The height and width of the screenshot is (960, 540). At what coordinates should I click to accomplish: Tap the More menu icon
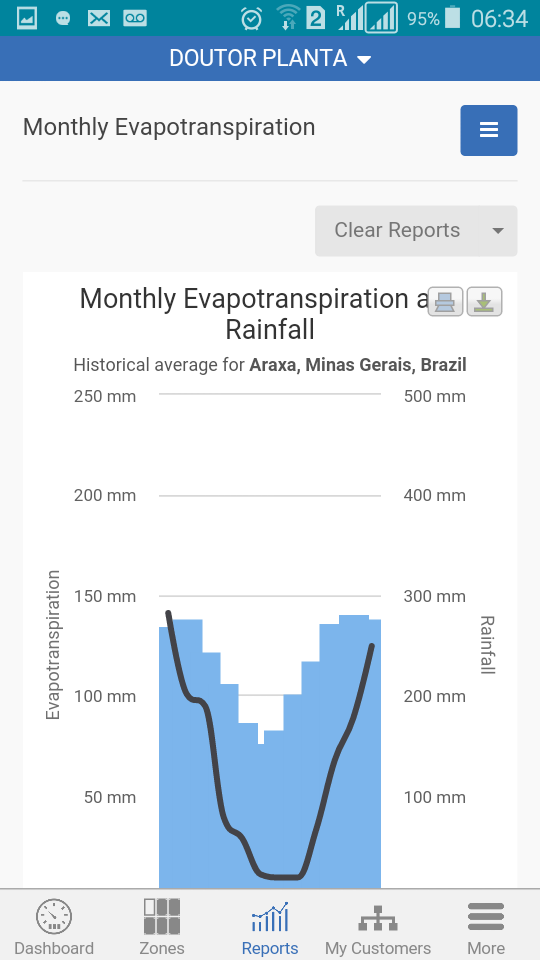[x=486, y=917]
